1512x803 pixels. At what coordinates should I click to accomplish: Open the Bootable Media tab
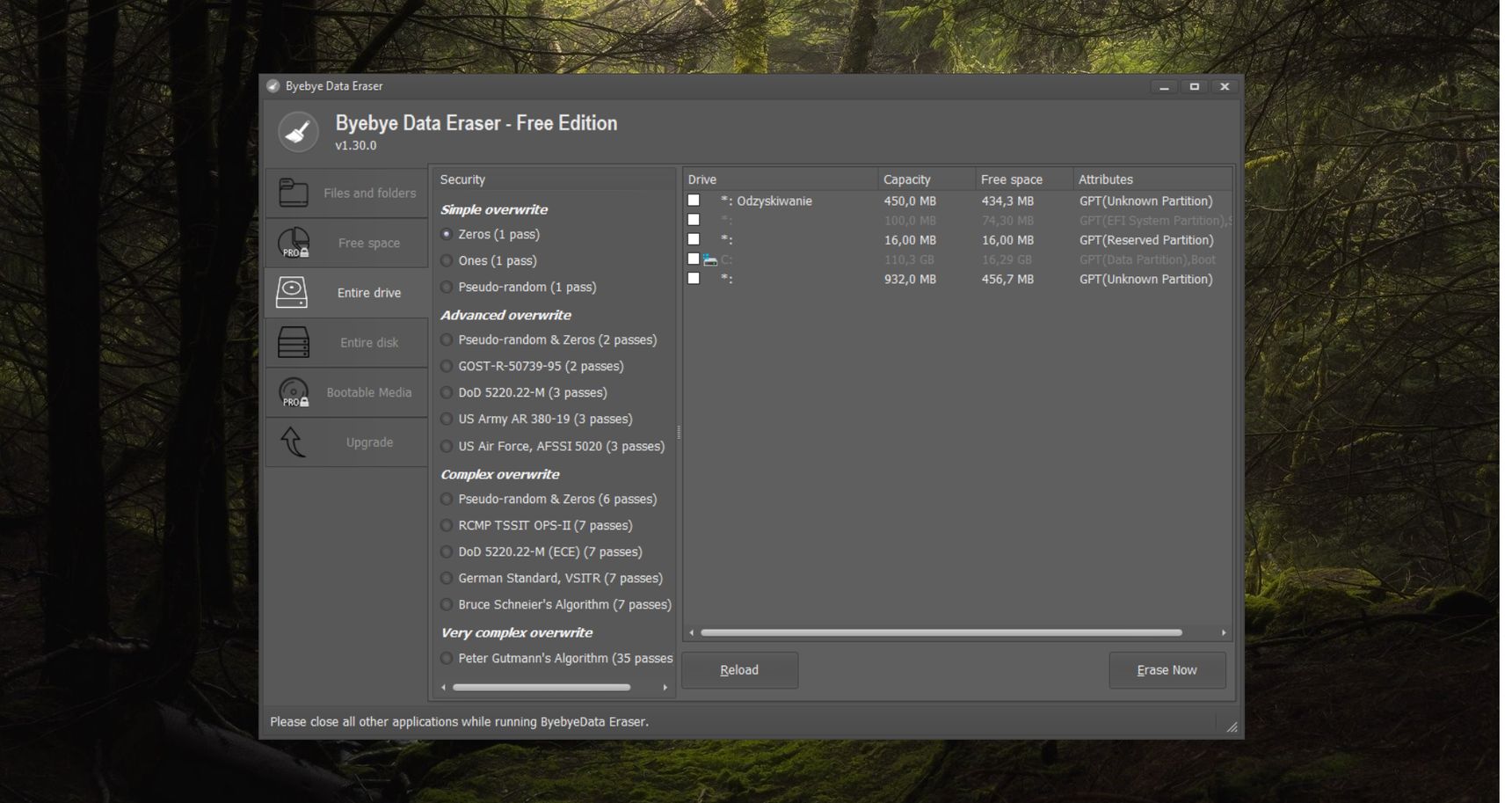tap(346, 392)
